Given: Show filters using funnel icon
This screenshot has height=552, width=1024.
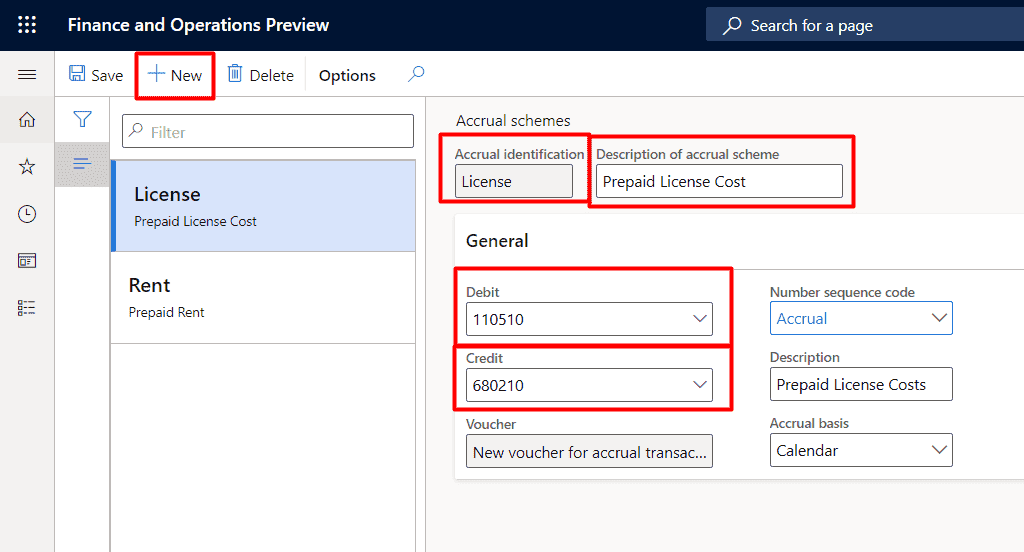Looking at the screenshot, I should pyautogui.click(x=83, y=120).
